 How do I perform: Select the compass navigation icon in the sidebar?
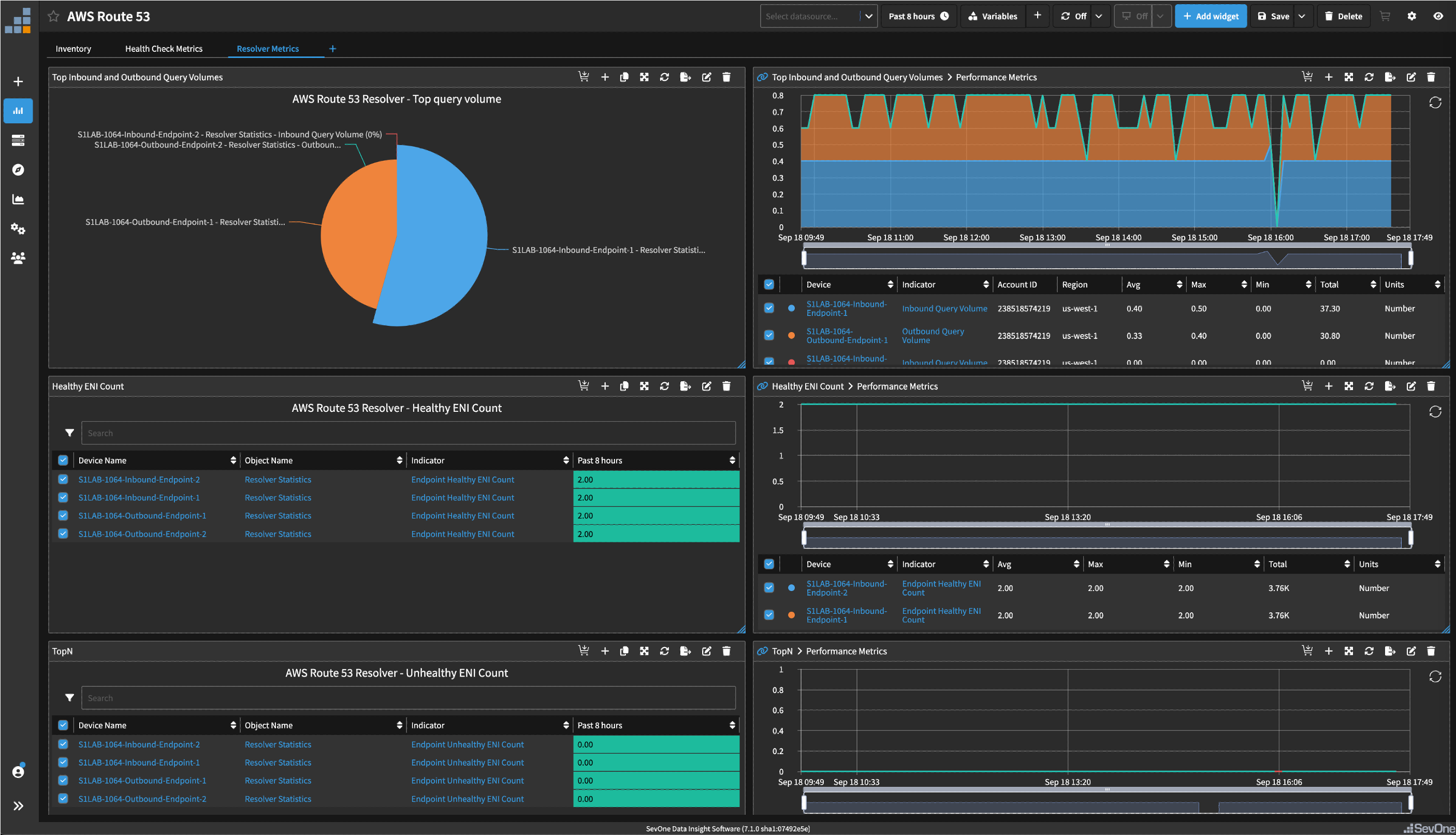coord(18,170)
